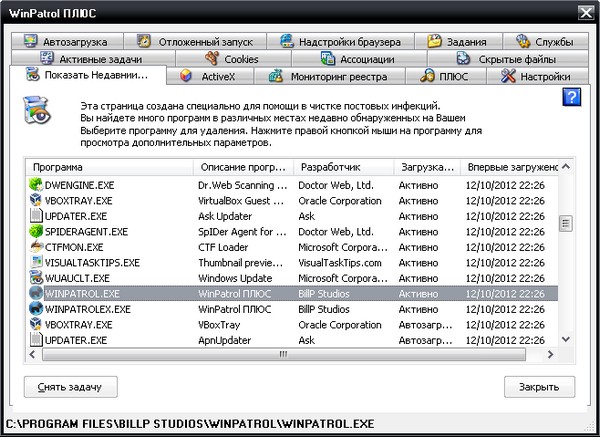Click the VISUALTASKTIPS.EXE program icon
Viewport: 600px width, 437px height.
point(37,262)
